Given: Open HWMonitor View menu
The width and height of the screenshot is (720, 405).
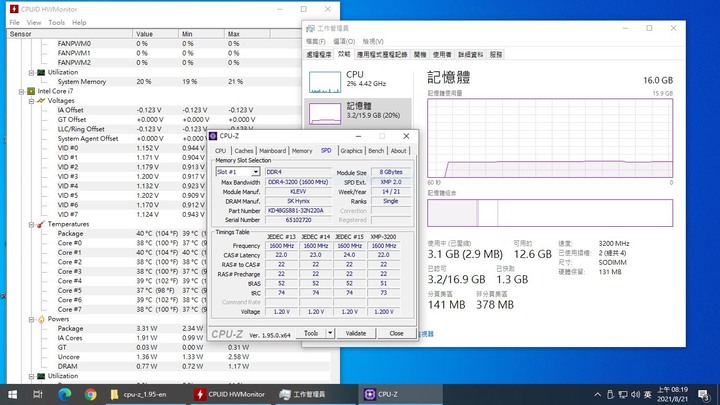Looking at the screenshot, I should tap(34, 22).
